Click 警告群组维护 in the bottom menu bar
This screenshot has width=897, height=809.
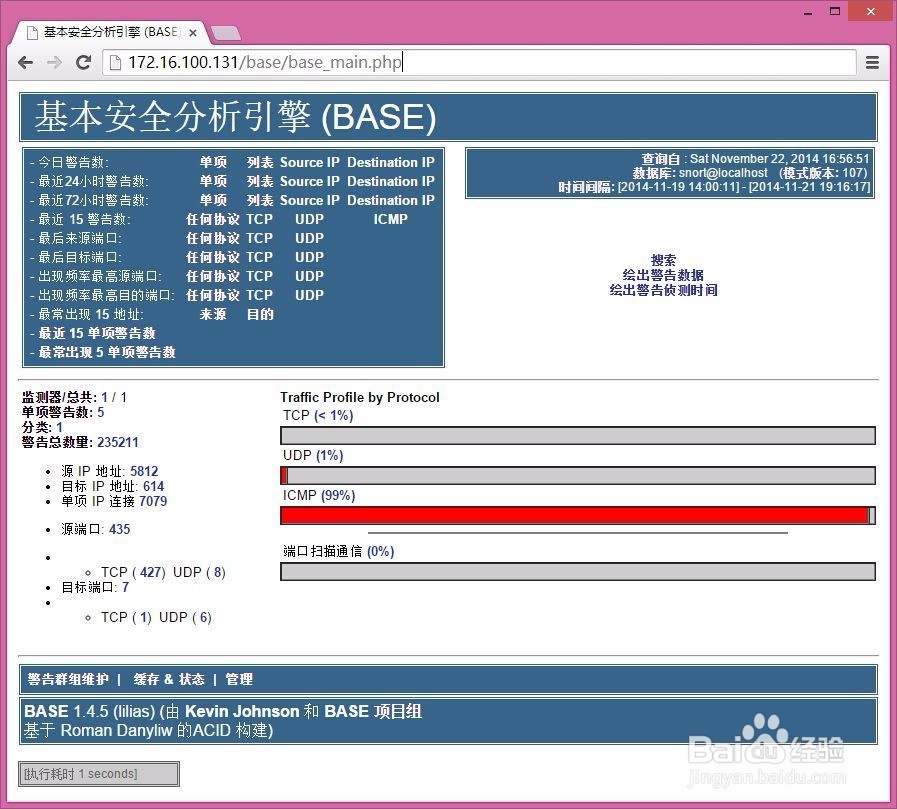[x=67, y=679]
